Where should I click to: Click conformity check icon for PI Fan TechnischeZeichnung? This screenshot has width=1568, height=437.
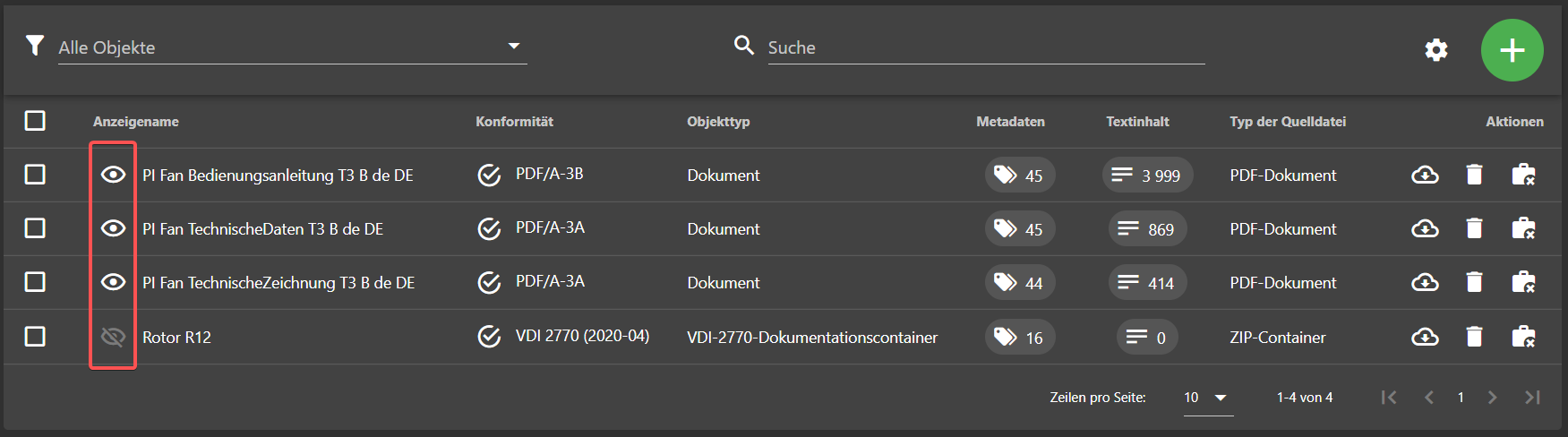489,283
